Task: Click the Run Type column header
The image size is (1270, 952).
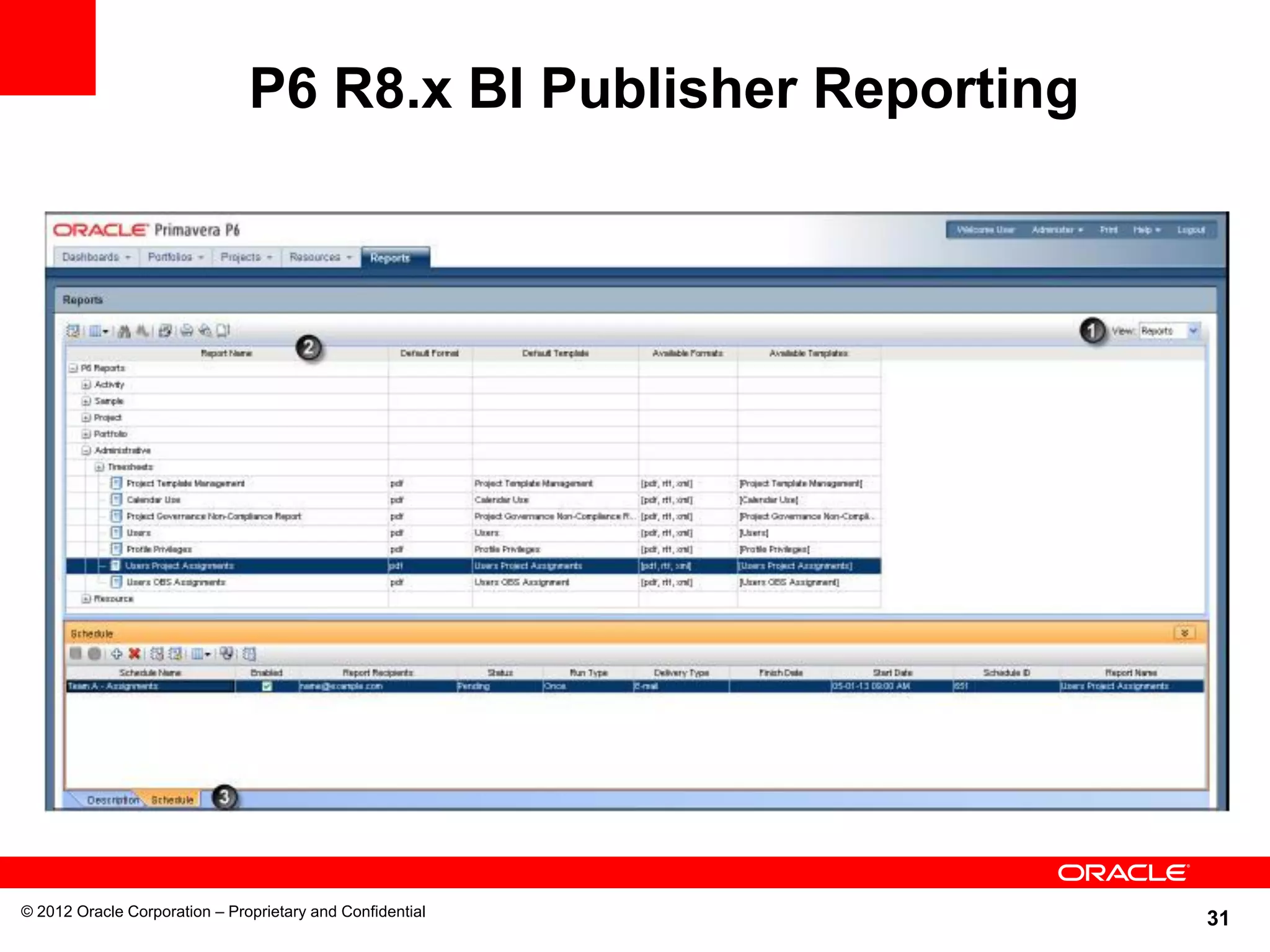Action: coord(588,672)
